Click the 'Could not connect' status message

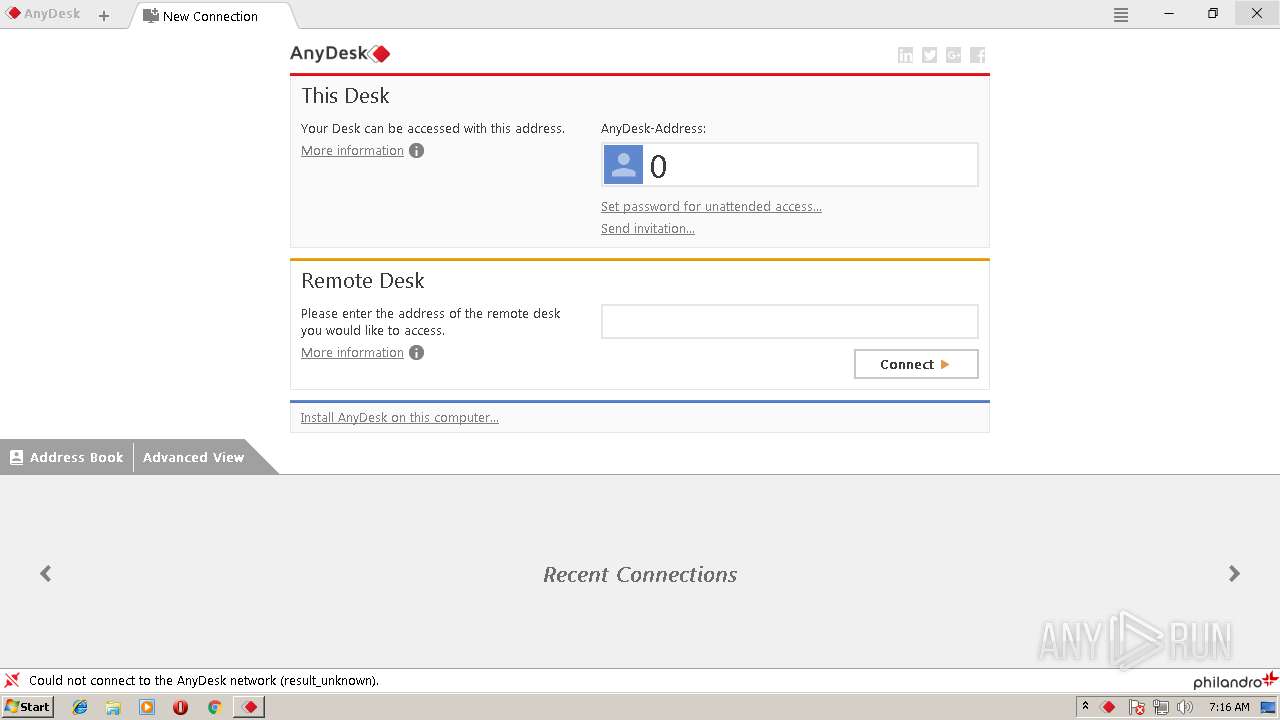pyautogui.click(x=204, y=681)
